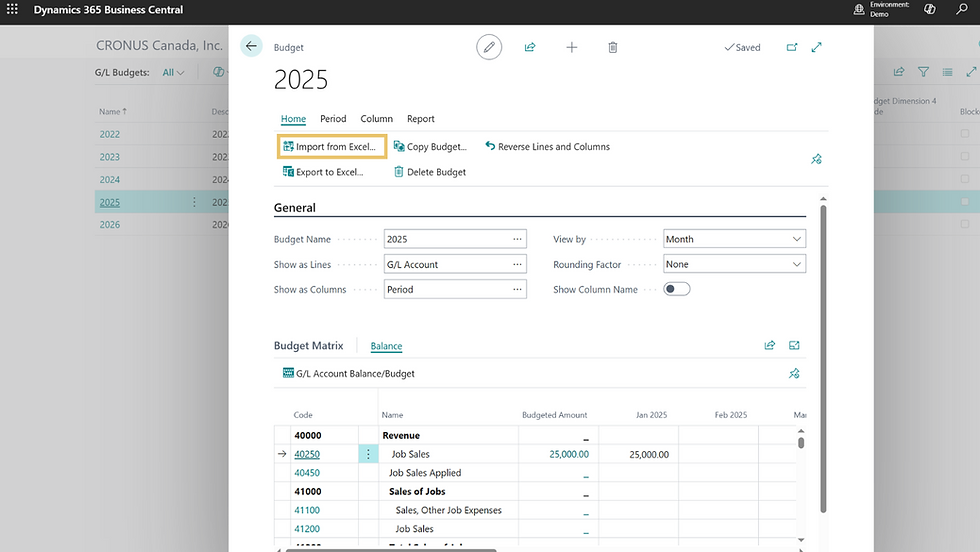
Task: Switch to the Home tab
Action: click(x=293, y=119)
